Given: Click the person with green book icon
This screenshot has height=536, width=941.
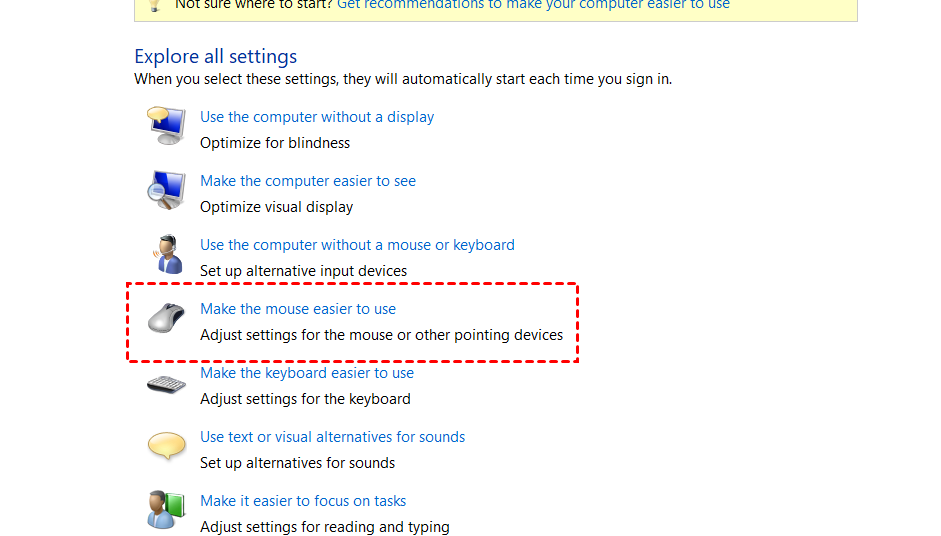Looking at the screenshot, I should tap(166, 510).
